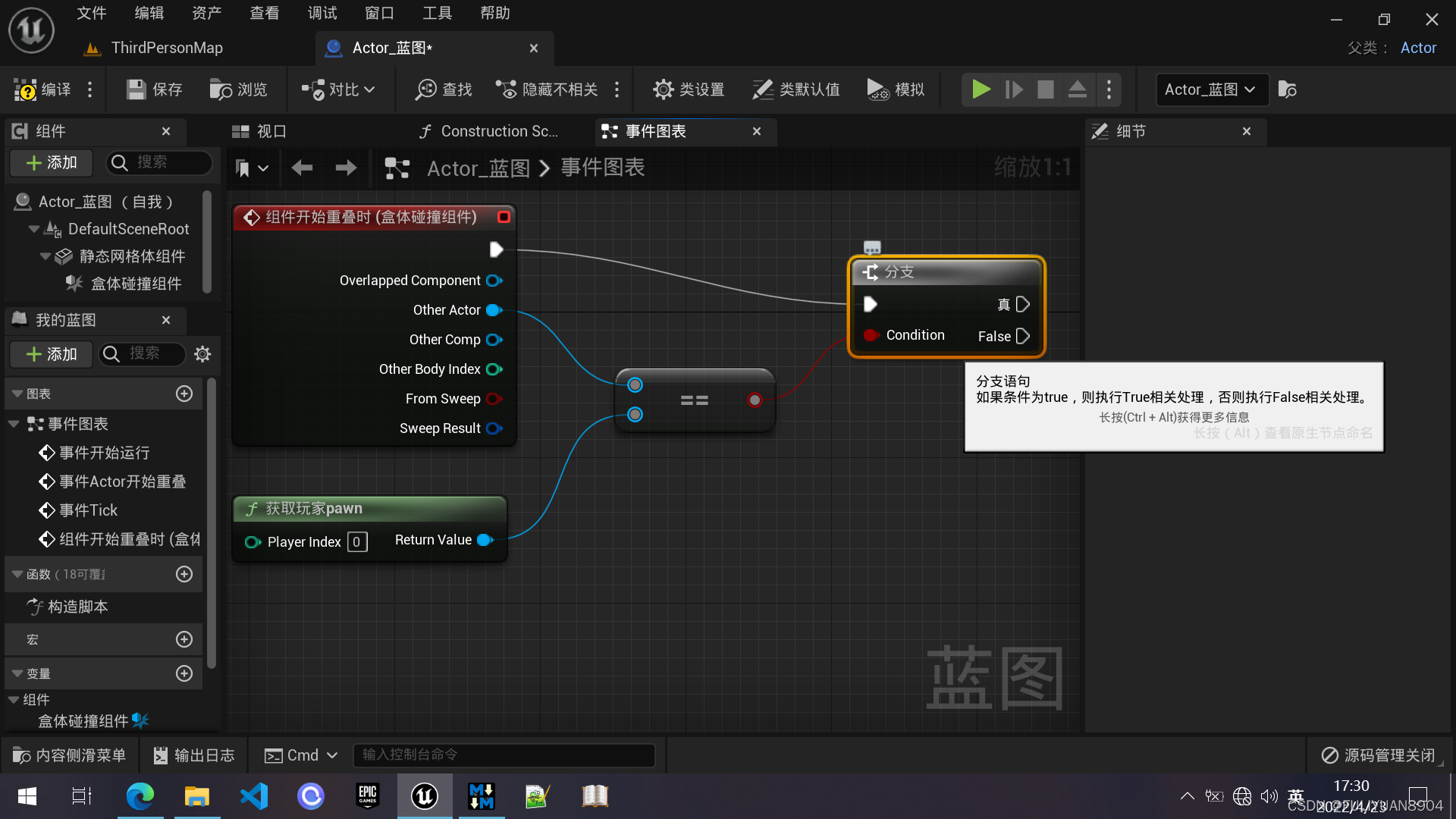
Task: Navigate back with left arrow icon
Action: click(x=302, y=168)
